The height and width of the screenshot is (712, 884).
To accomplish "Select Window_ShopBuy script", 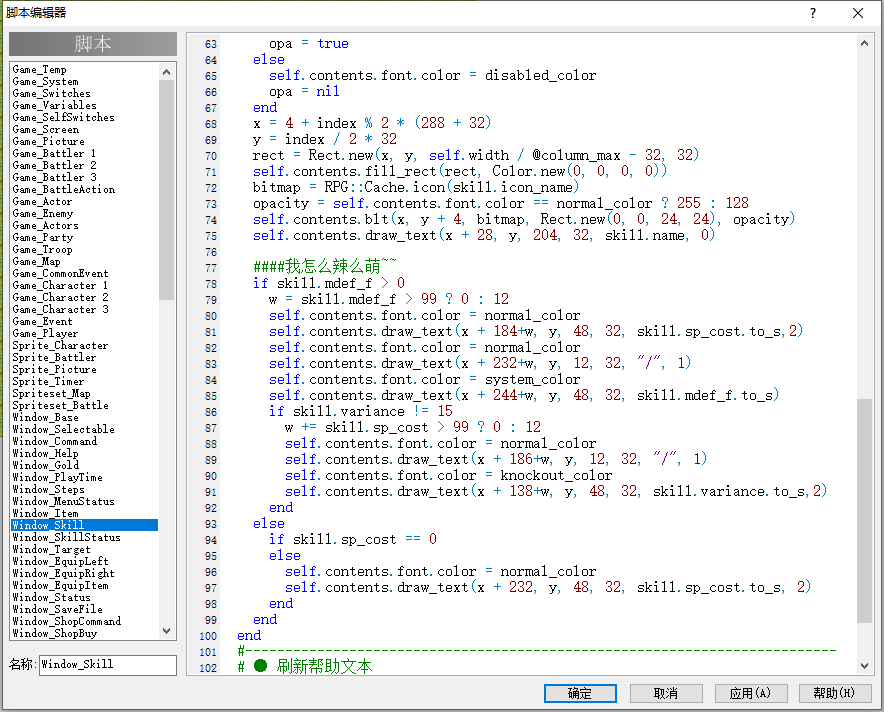I will pos(55,633).
